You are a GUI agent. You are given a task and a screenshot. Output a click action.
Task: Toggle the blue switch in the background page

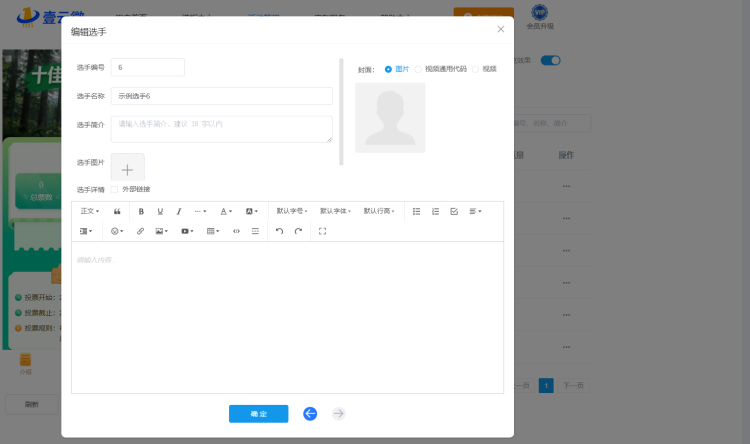pos(551,60)
